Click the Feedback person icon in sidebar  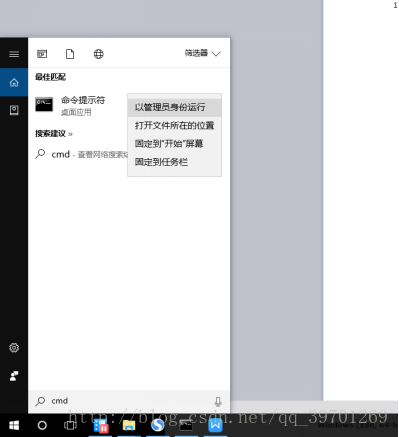click(14, 376)
